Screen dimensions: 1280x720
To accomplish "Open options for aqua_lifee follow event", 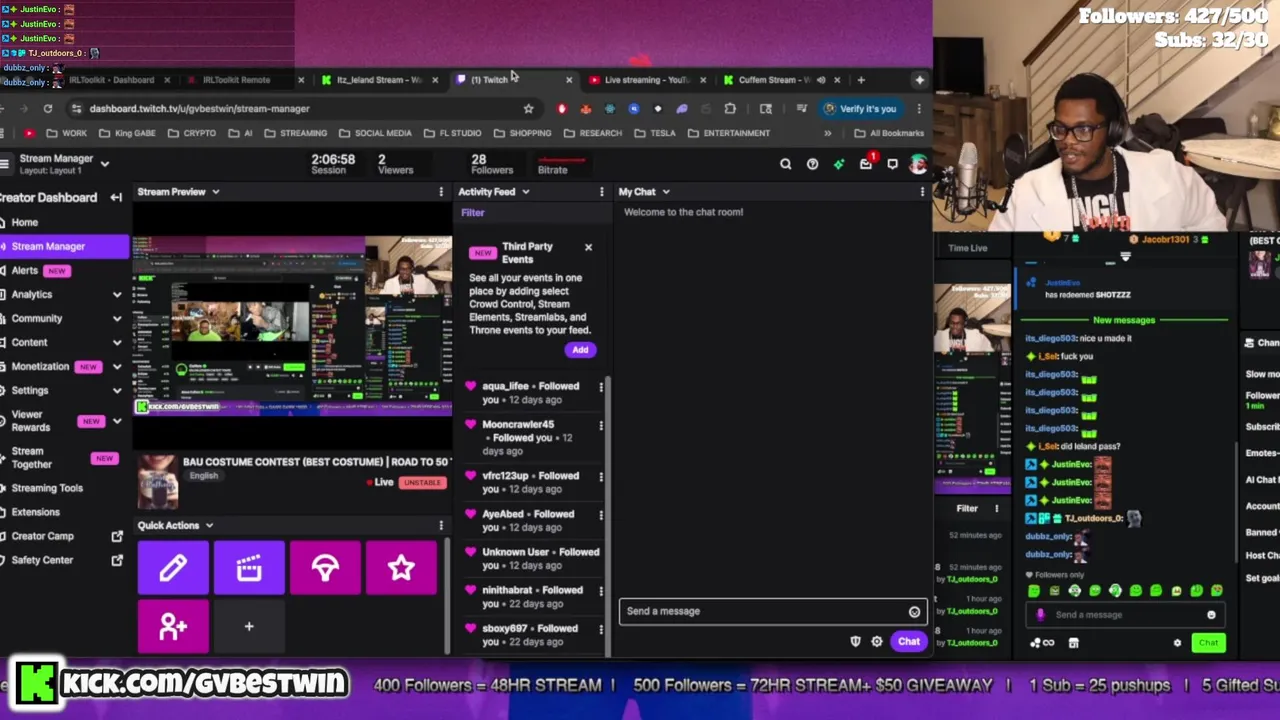I will coord(601,387).
